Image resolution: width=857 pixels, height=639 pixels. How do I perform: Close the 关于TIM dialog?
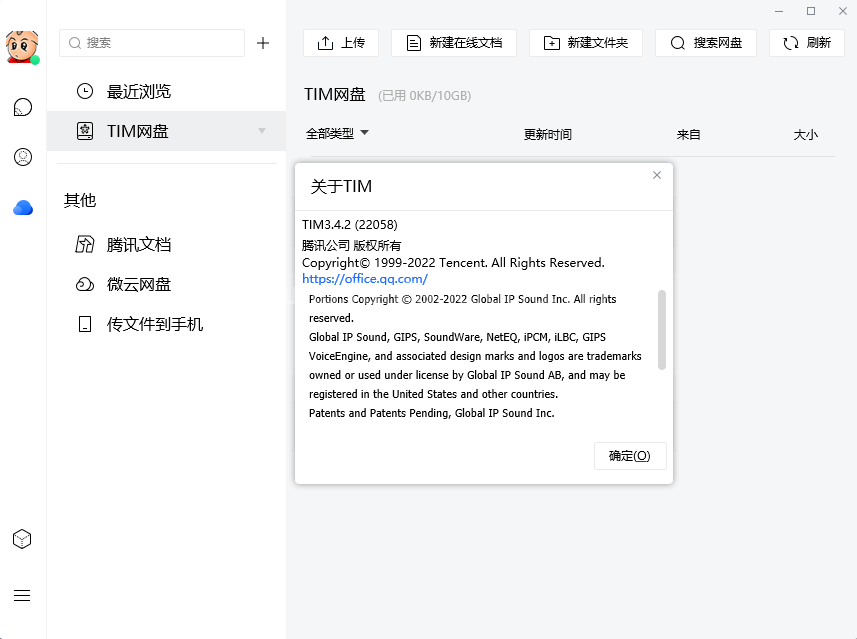pos(657,175)
